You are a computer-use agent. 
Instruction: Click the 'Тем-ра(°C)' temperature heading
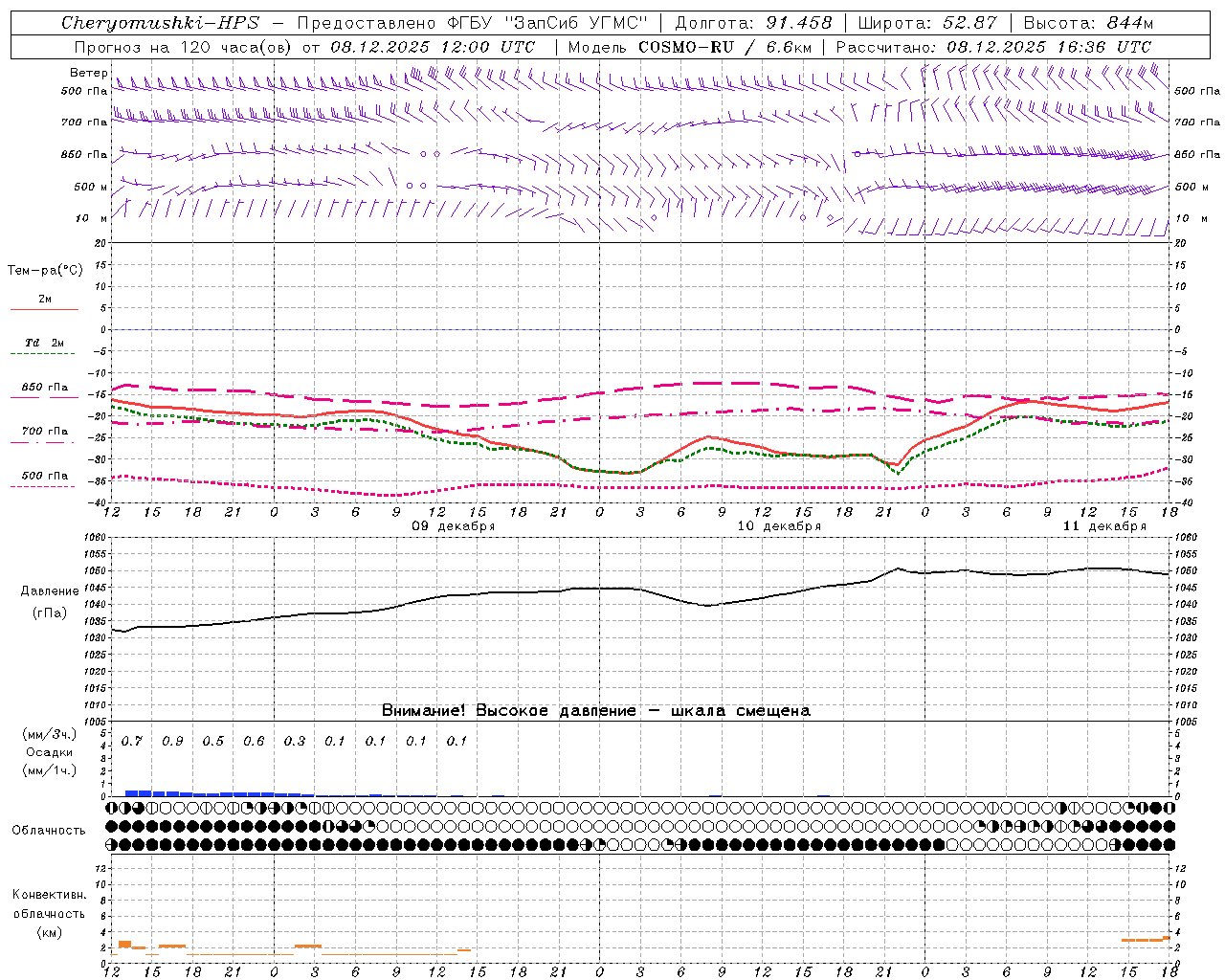(45, 271)
